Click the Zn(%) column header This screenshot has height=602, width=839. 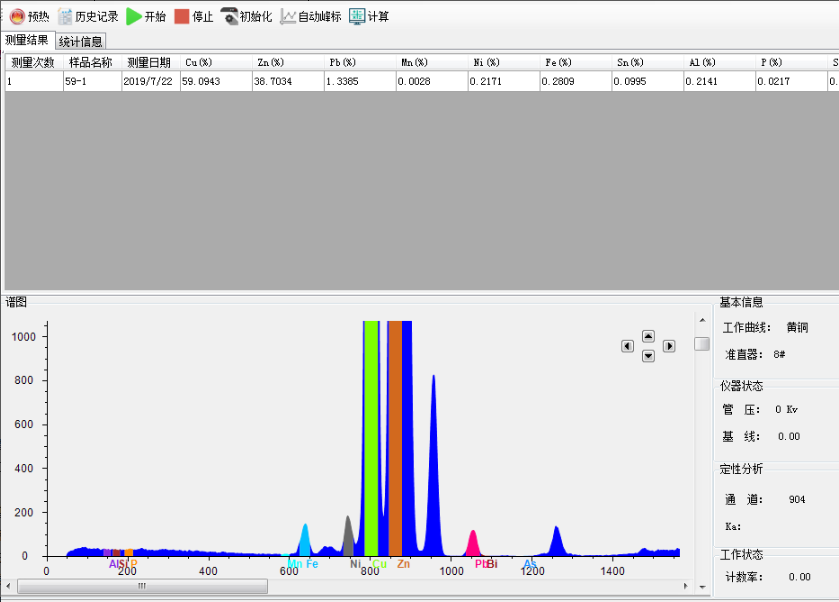point(287,62)
